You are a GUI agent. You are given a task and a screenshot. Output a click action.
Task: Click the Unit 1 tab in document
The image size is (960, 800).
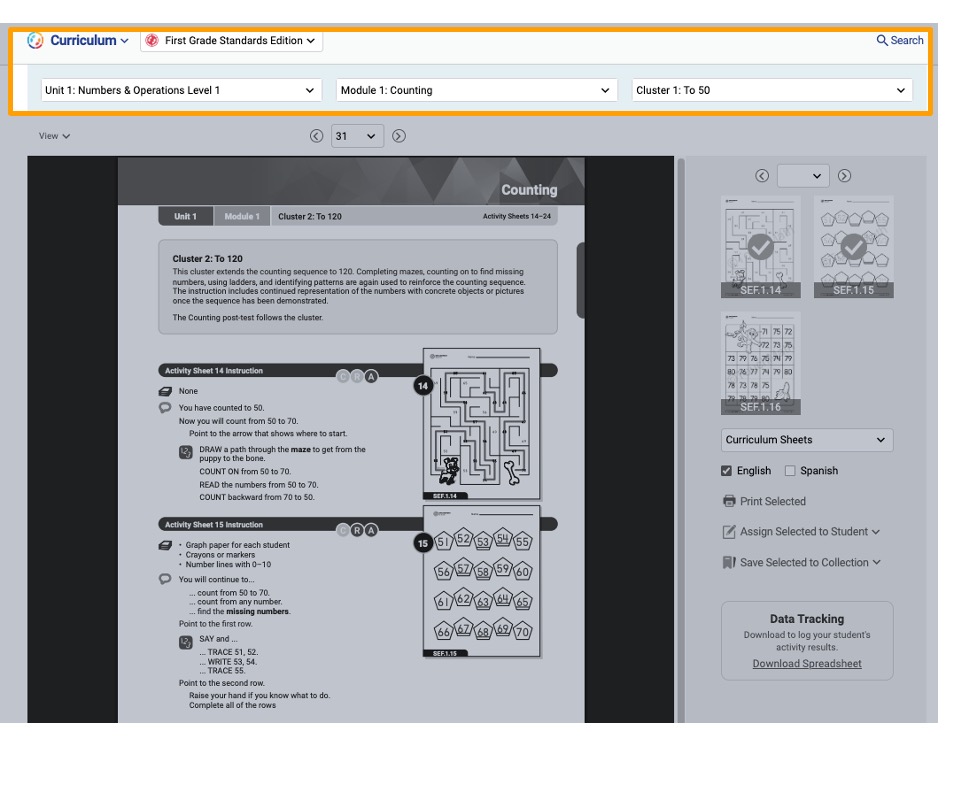186,216
